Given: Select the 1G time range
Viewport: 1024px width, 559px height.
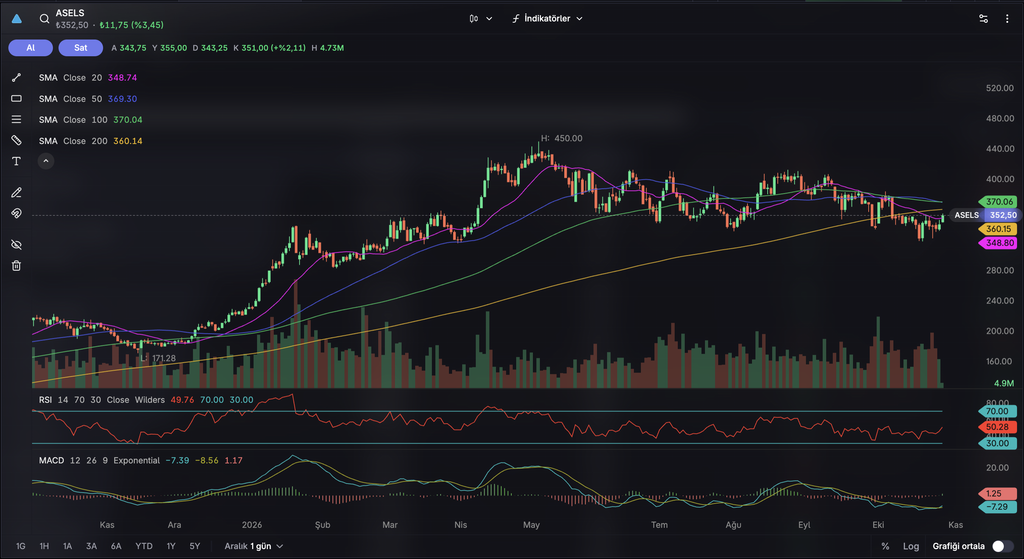Looking at the screenshot, I should click(x=21, y=546).
